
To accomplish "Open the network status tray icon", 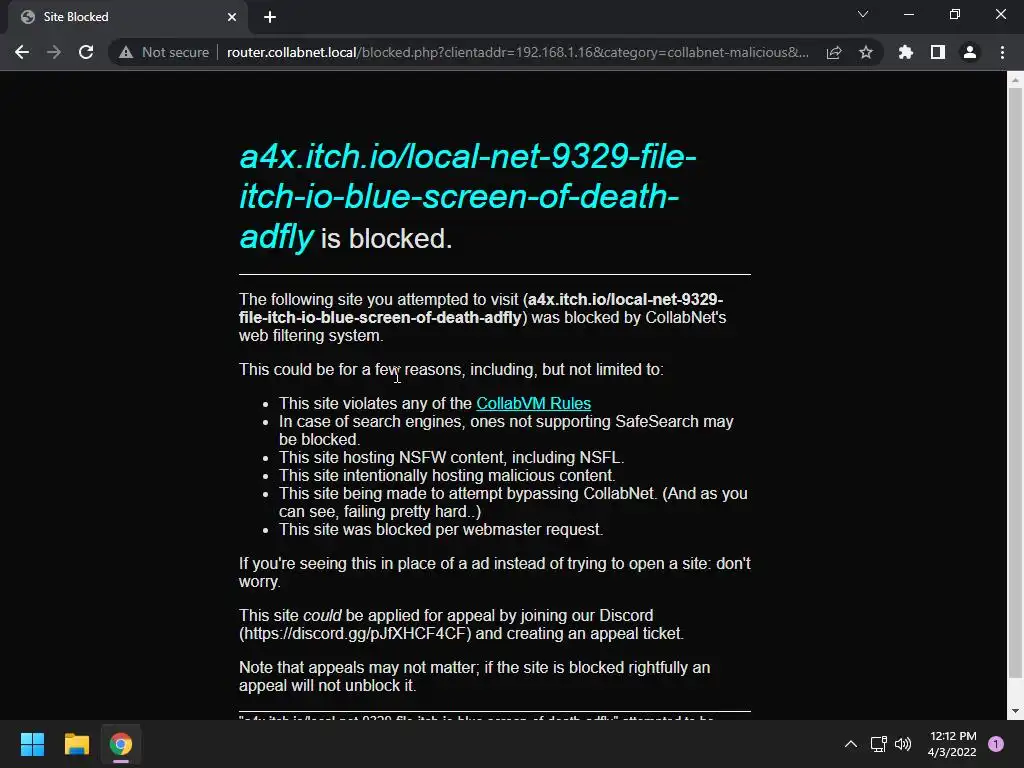I will click(x=878, y=744).
